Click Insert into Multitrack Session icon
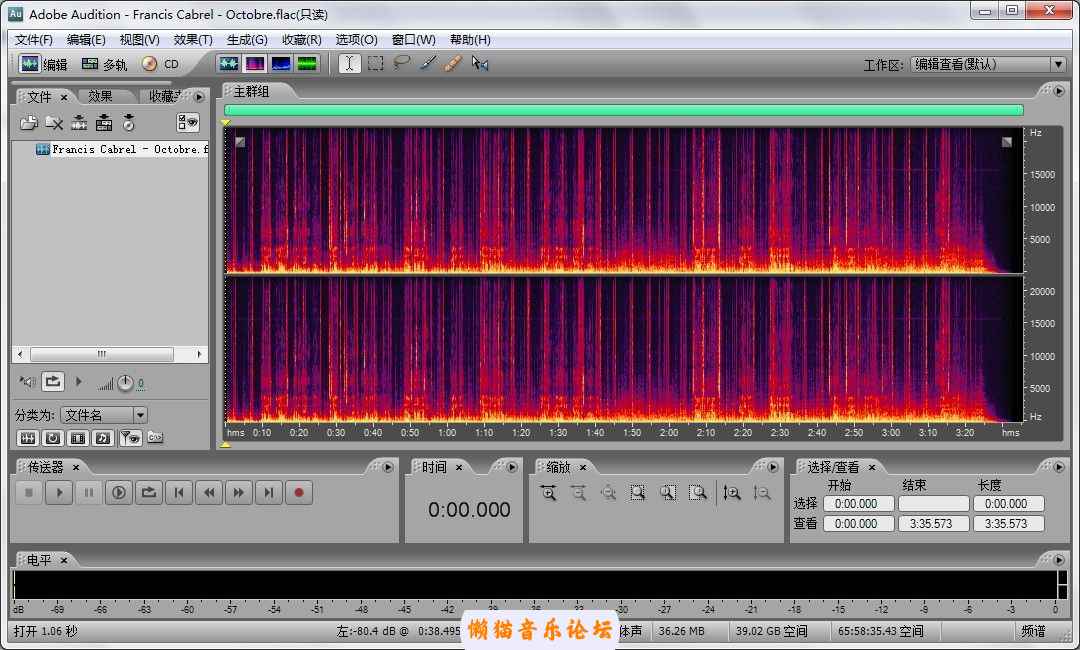 79,123
